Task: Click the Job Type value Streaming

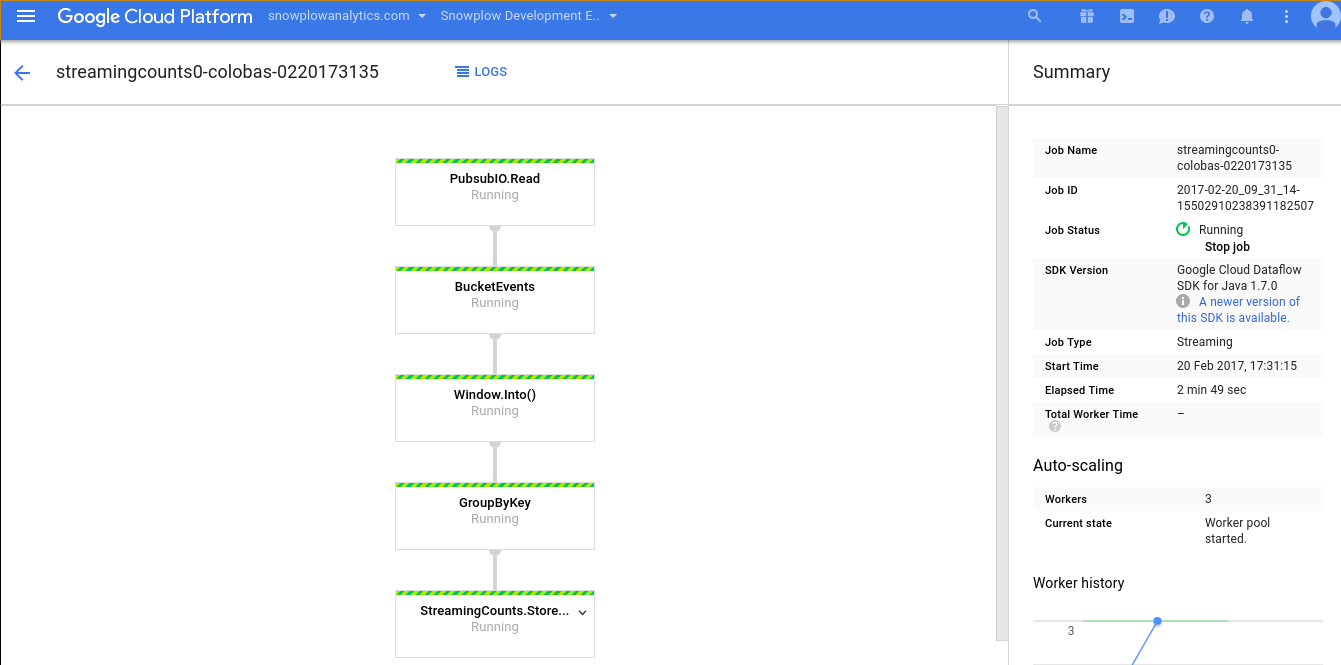Action: (1205, 342)
